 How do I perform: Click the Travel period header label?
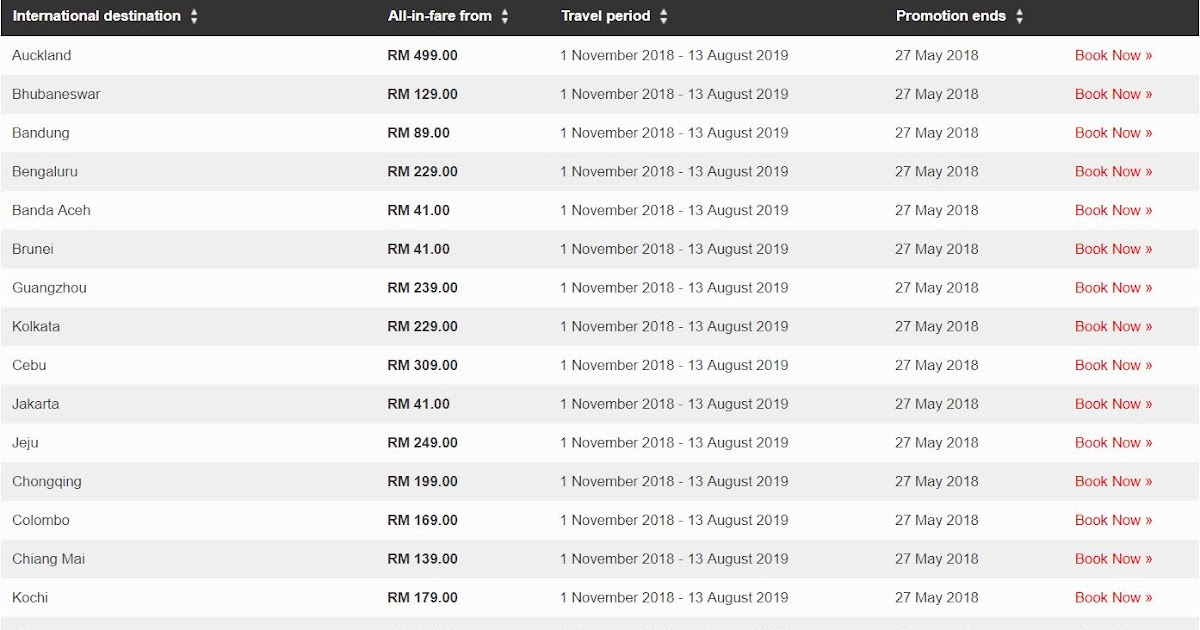coord(605,16)
